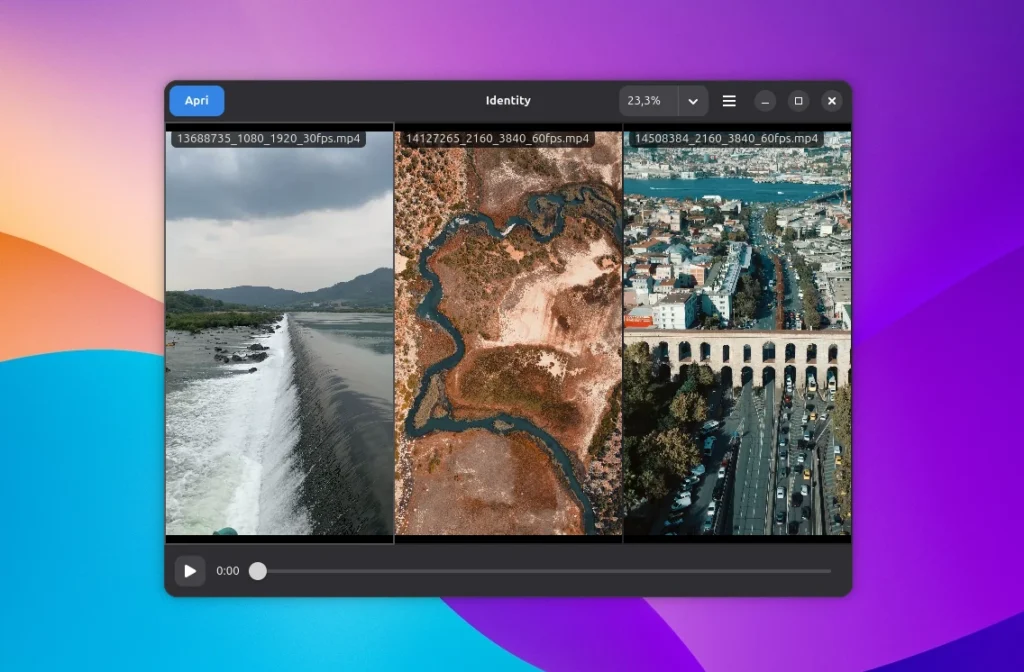This screenshot has height=672, width=1024.
Task: Click the Identity window title
Action: [x=508, y=101]
